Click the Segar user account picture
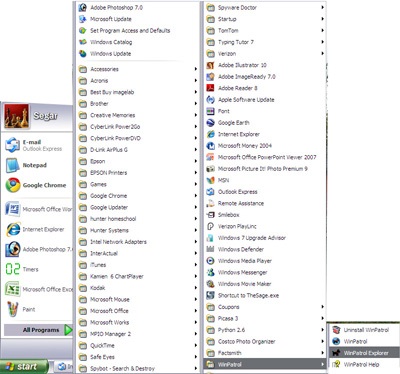The width and height of the screenshot is (400, 374). [16, 116]
